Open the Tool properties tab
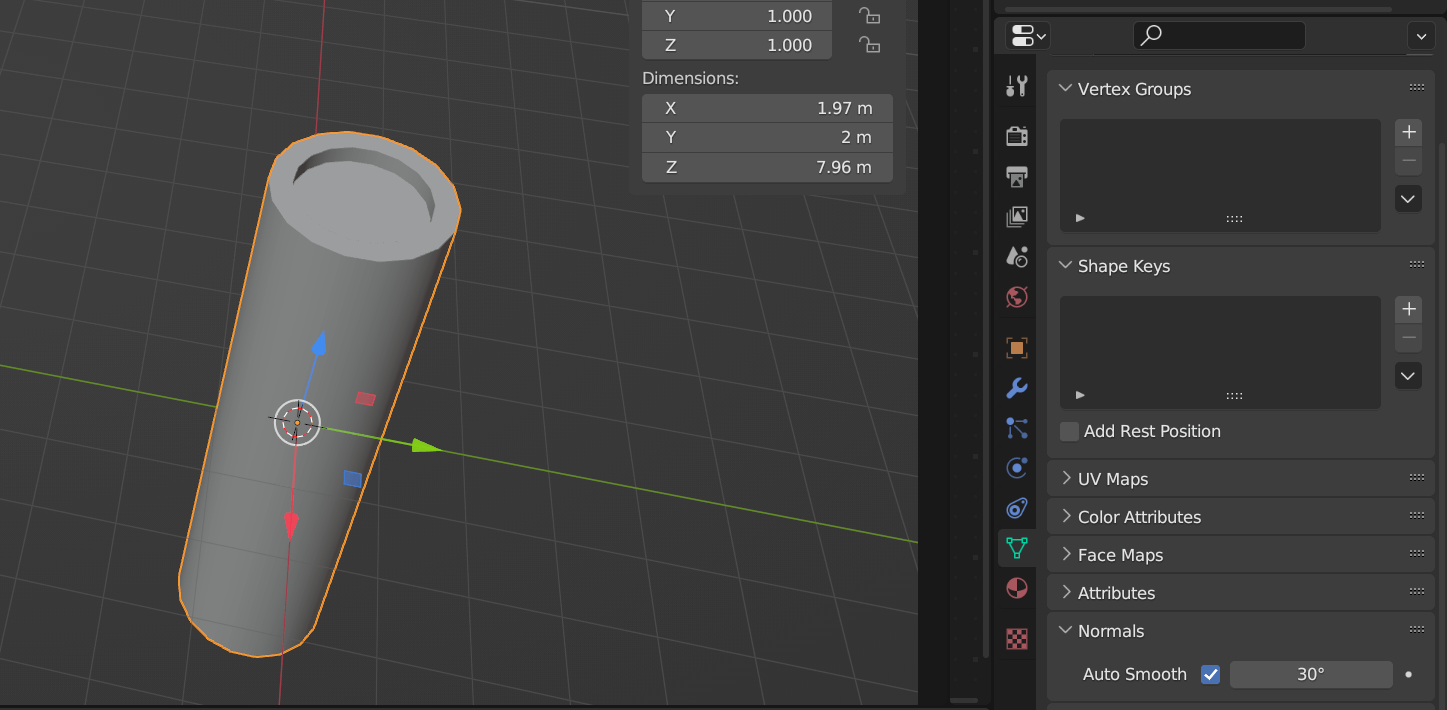Viewport: 1447px width, 710px height. point(1017,86)
